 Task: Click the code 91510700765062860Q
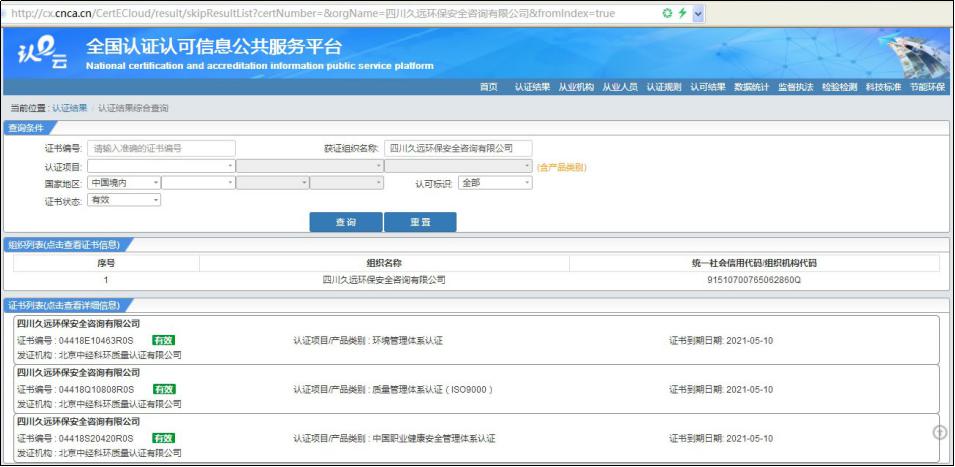pyautogui.click(x=754, y=280)
